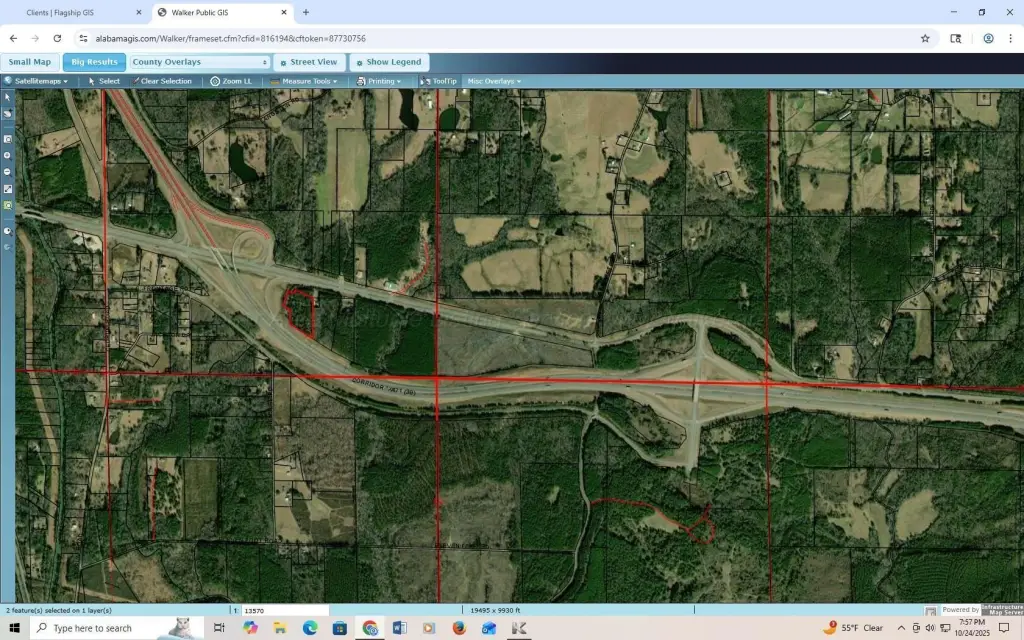The height and width of the screenshot is (640, 1024).
Task: Toggle the Big Results panel
Action: click(x=94, y=62)
